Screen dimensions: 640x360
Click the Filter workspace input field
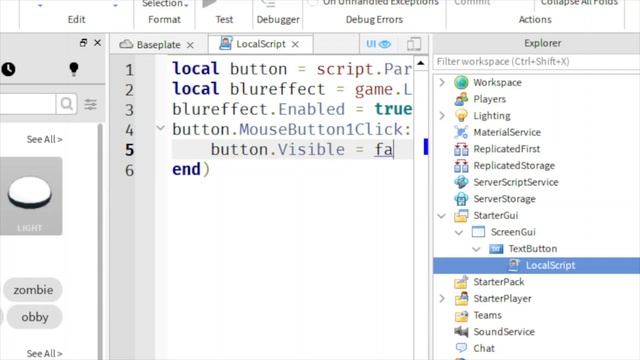pyautogui.click(x=536, y=62)
